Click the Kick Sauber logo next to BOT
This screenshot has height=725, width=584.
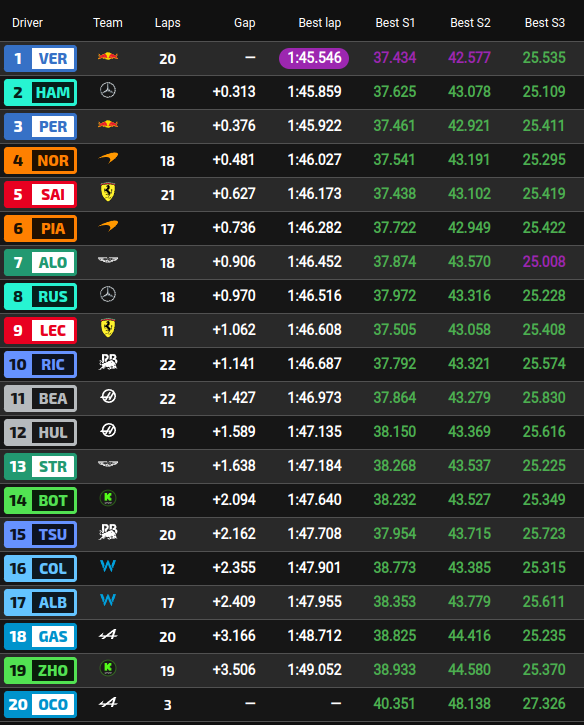108,498
